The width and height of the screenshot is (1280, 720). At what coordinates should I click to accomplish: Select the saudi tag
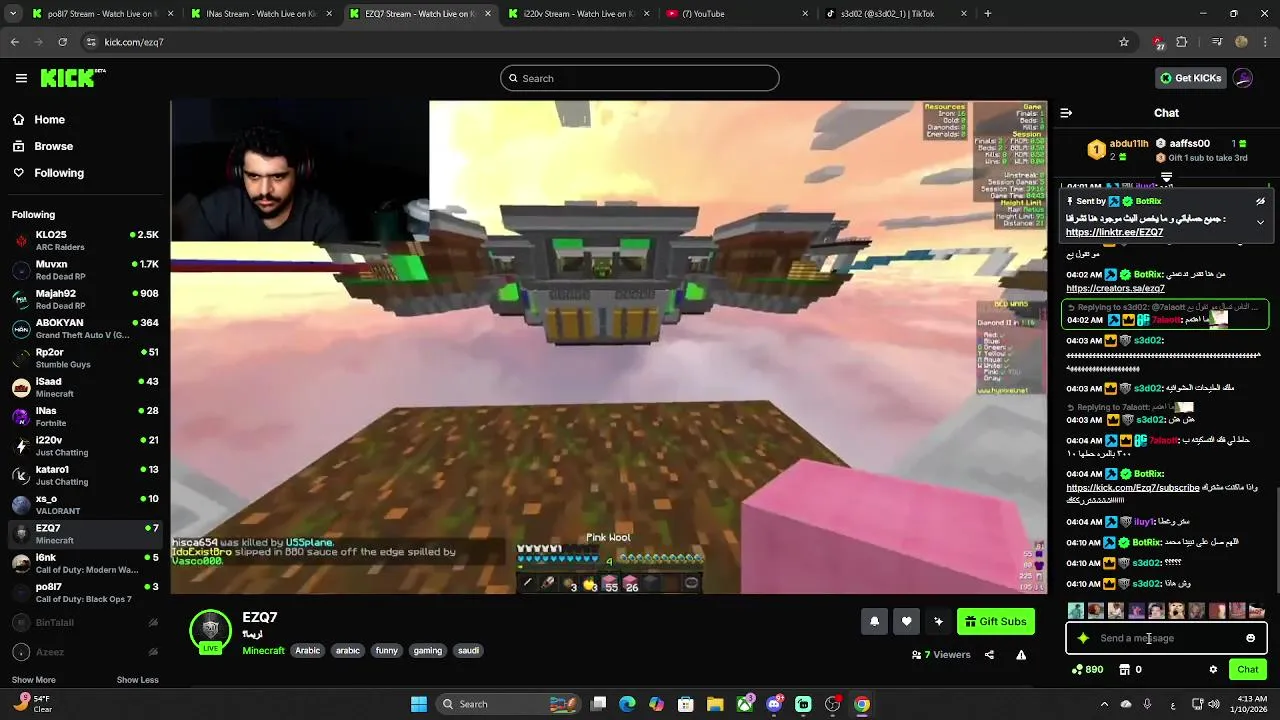(x=468, y=650)
